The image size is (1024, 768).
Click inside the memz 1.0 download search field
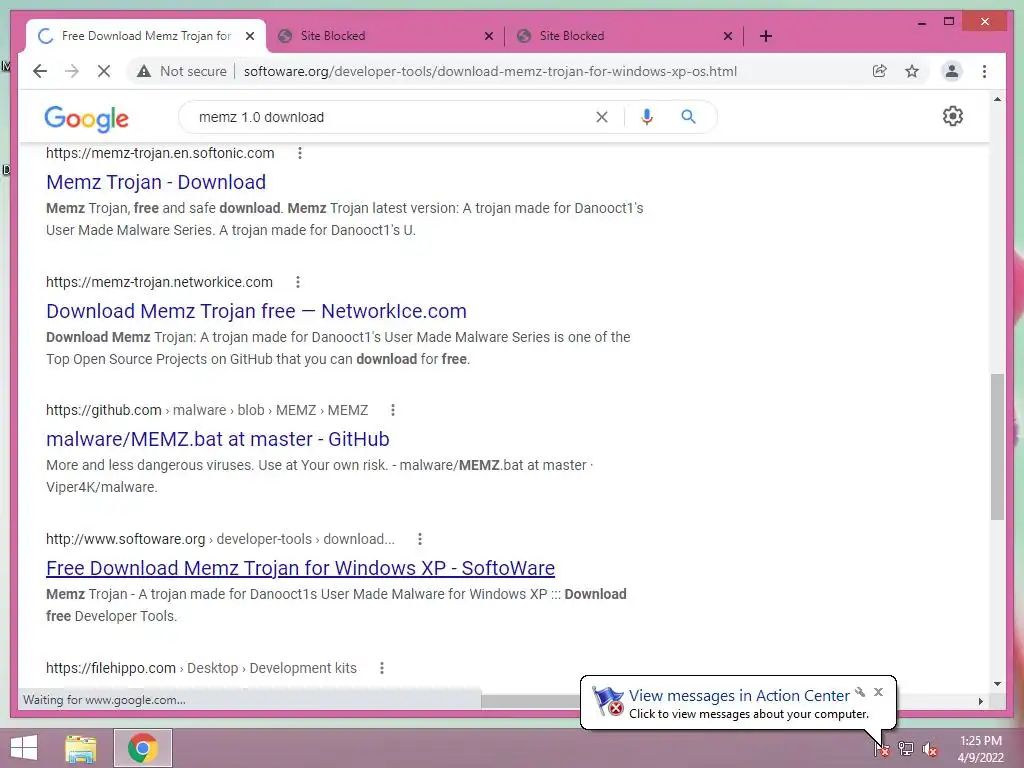coord(392,117)
